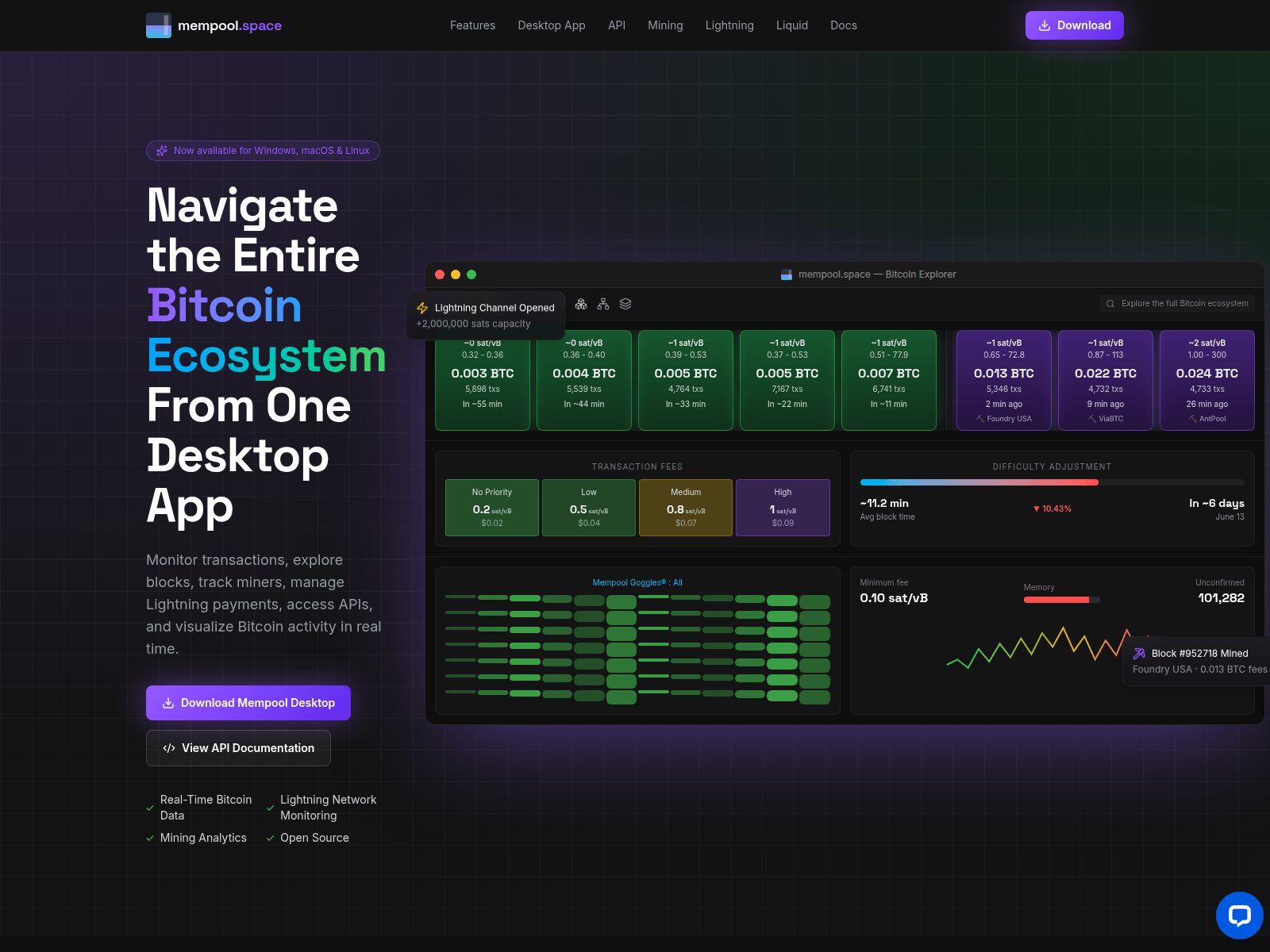1270x952 pixels.
Task: Click the Lightning Channel Opened notification
Action: point(486,316)
